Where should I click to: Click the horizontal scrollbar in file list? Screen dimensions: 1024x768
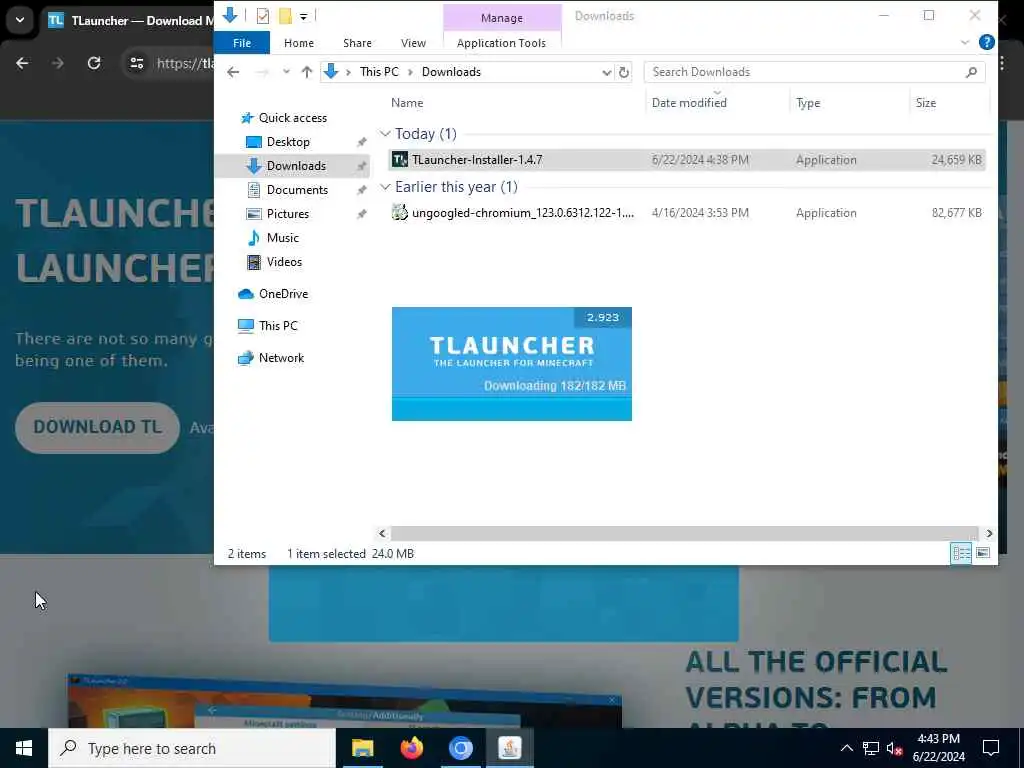684,534
